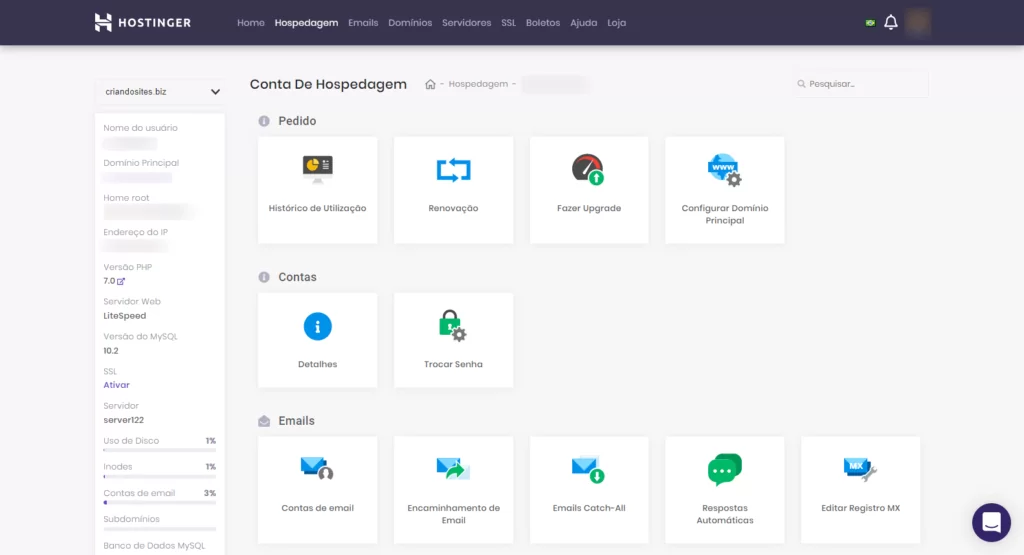Open the user profile avatar
The height and width of the screenshot is (555, 1024).
918,23
